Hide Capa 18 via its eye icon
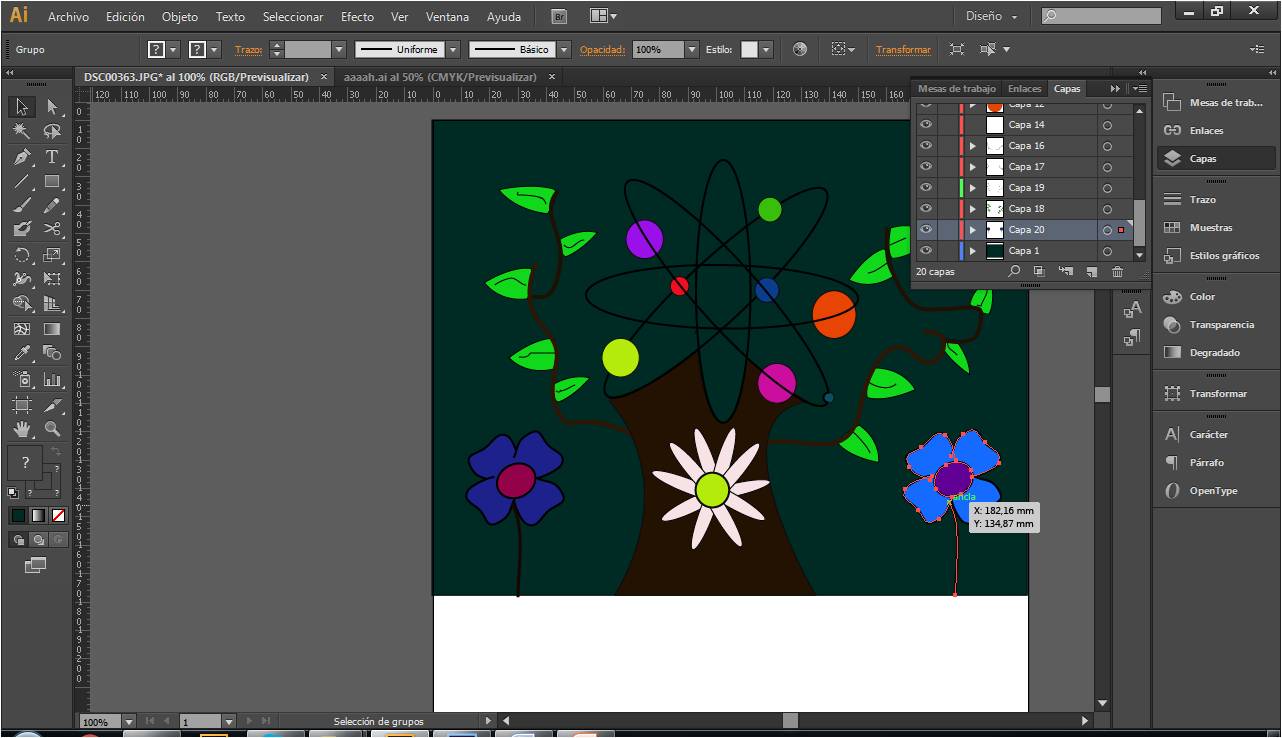 coord(925,208)
